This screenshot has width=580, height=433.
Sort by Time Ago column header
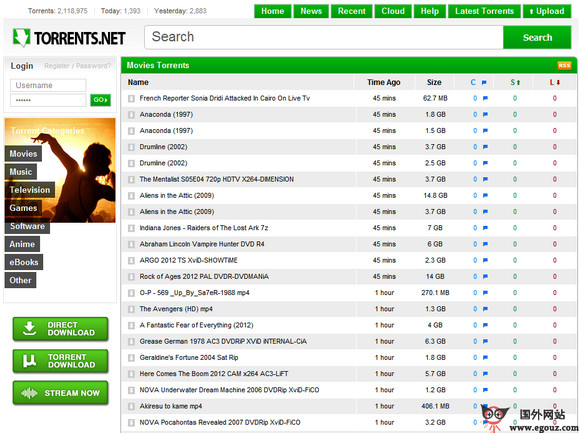click(384, 82)
